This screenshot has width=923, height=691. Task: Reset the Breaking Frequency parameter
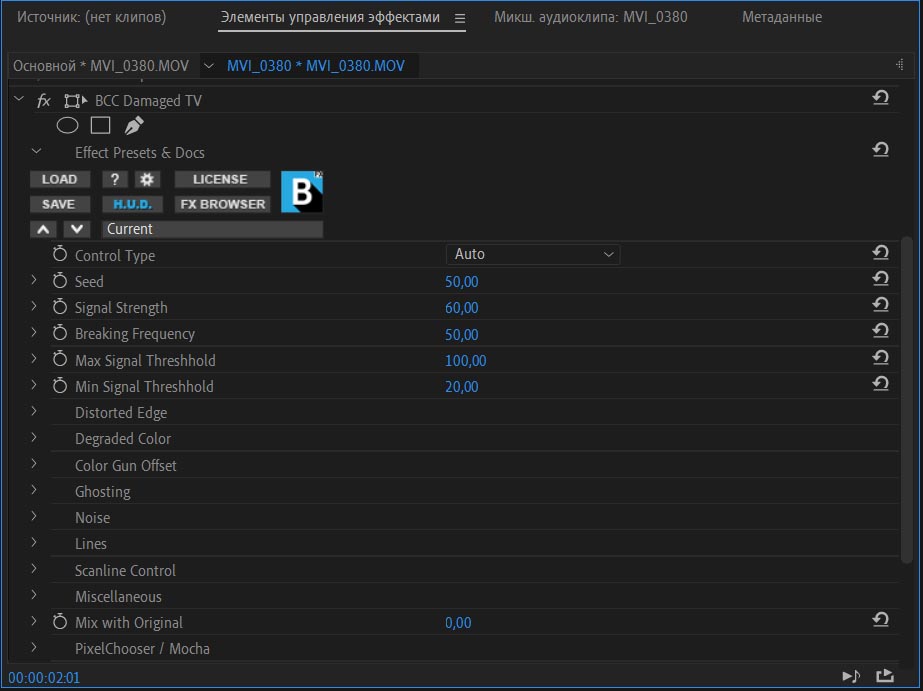click(881, 331)
